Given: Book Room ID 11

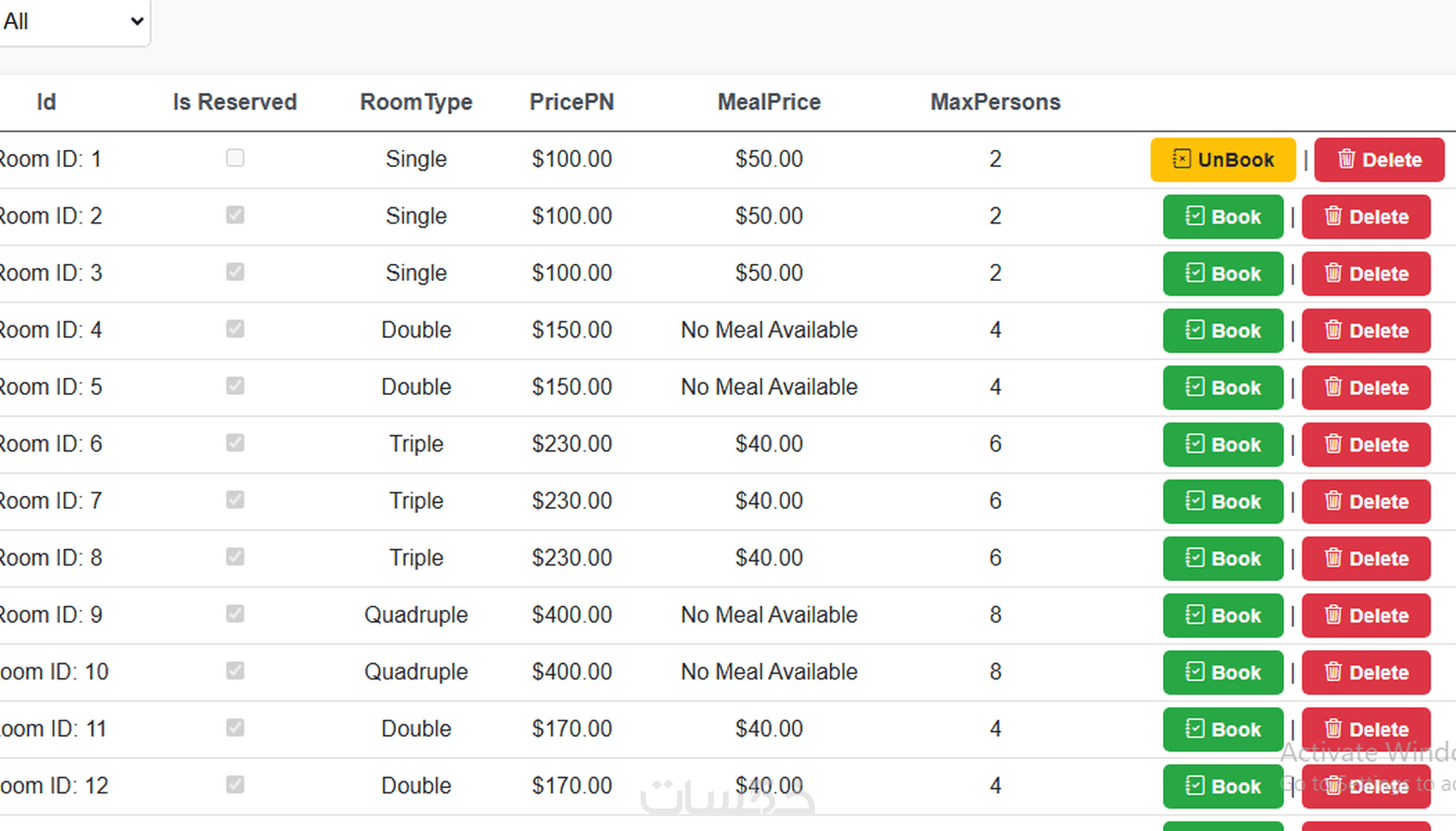Looking at the screenshot, I should pyautogui.click(x=1222, y=730).
